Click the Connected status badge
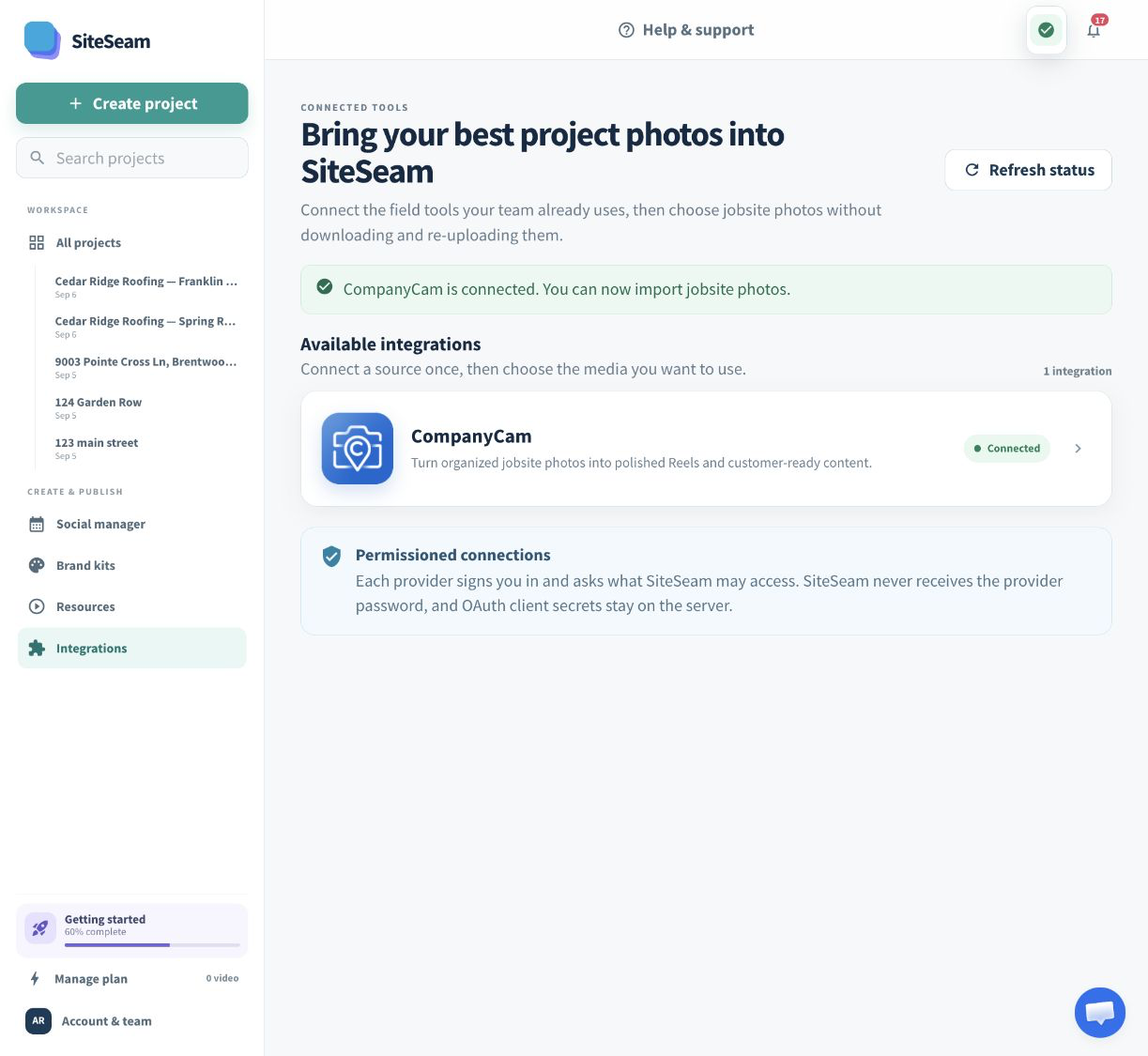Viewport: 1148px width, 1056px height. point(1007,449)
